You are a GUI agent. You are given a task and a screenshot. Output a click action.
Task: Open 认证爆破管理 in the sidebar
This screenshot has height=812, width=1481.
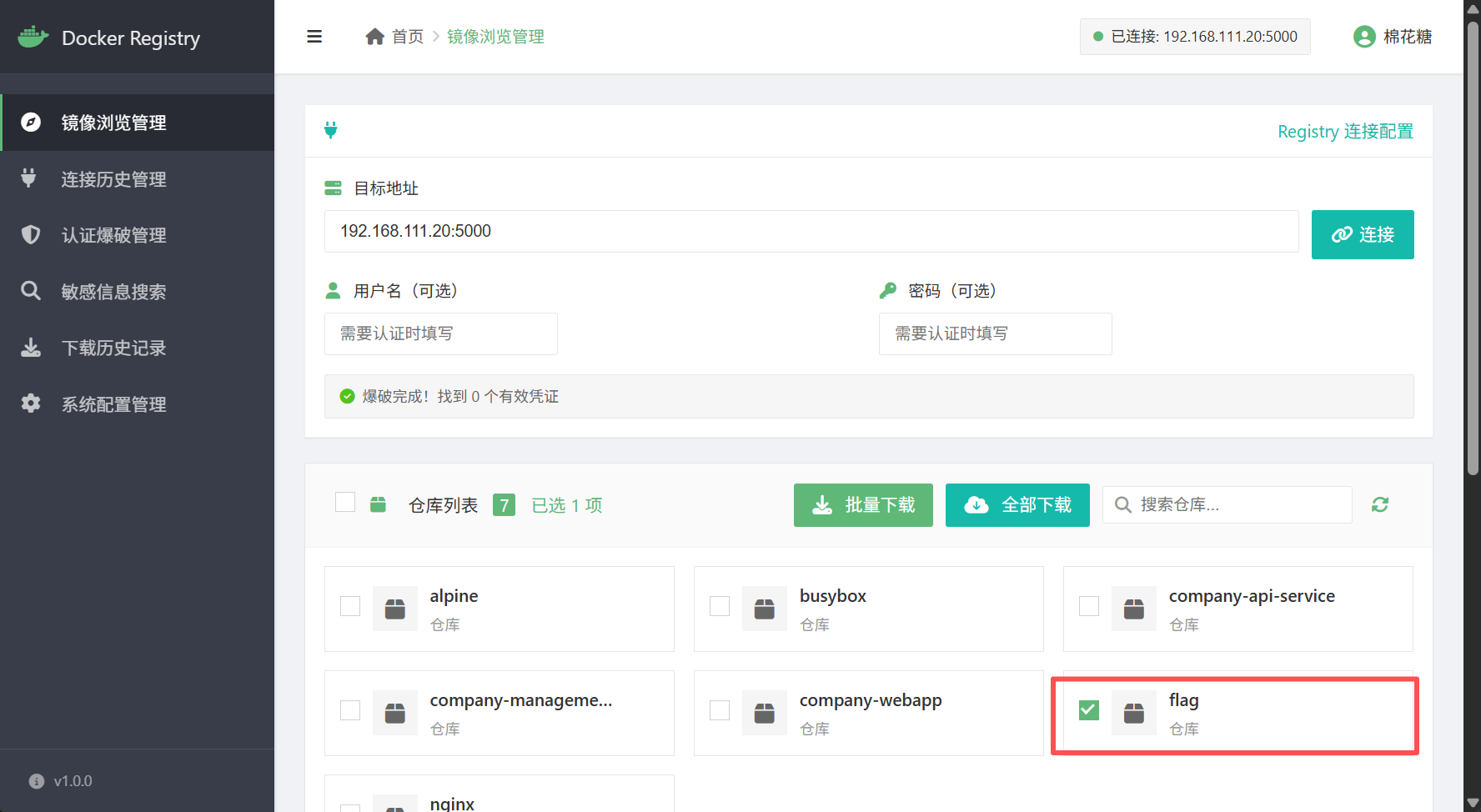(x=113, y=235)
